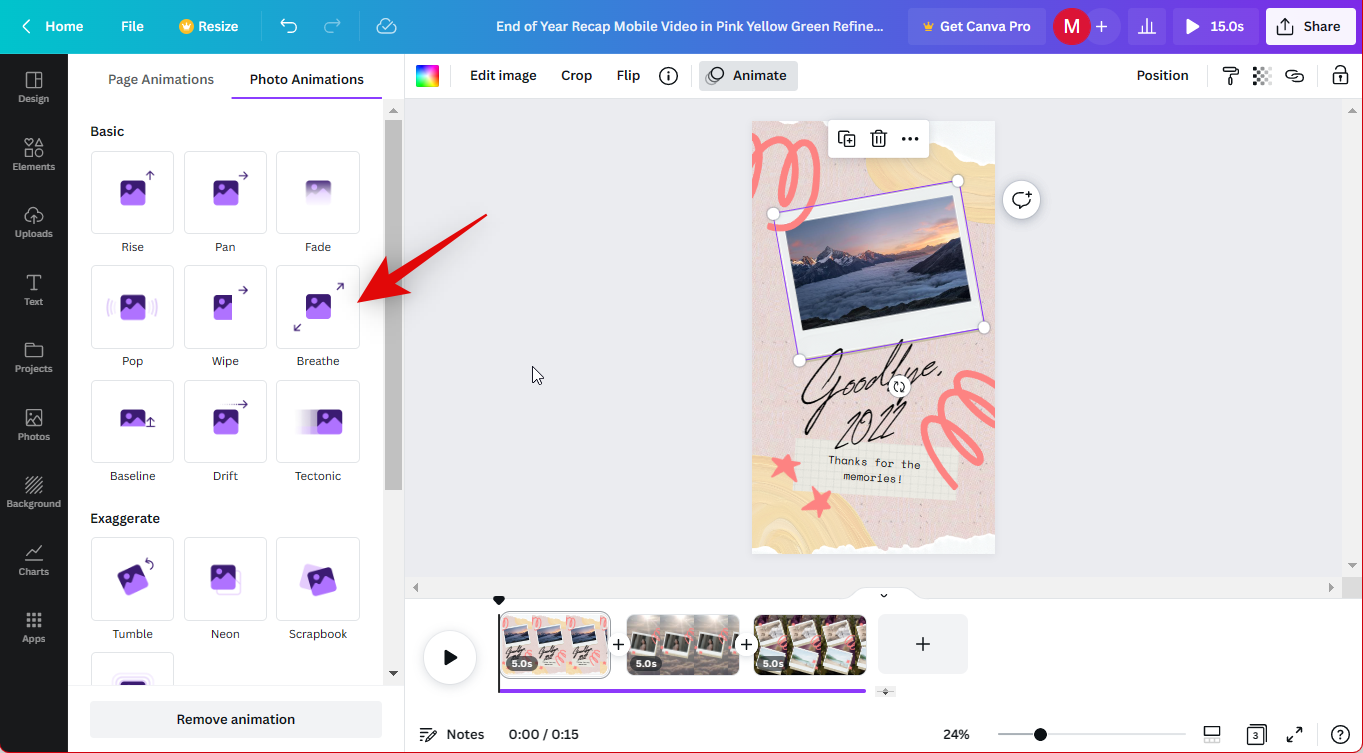Open the insights analytics bar chart icon
This screenshot has height=753, width=1363.
pos(1147,26)
